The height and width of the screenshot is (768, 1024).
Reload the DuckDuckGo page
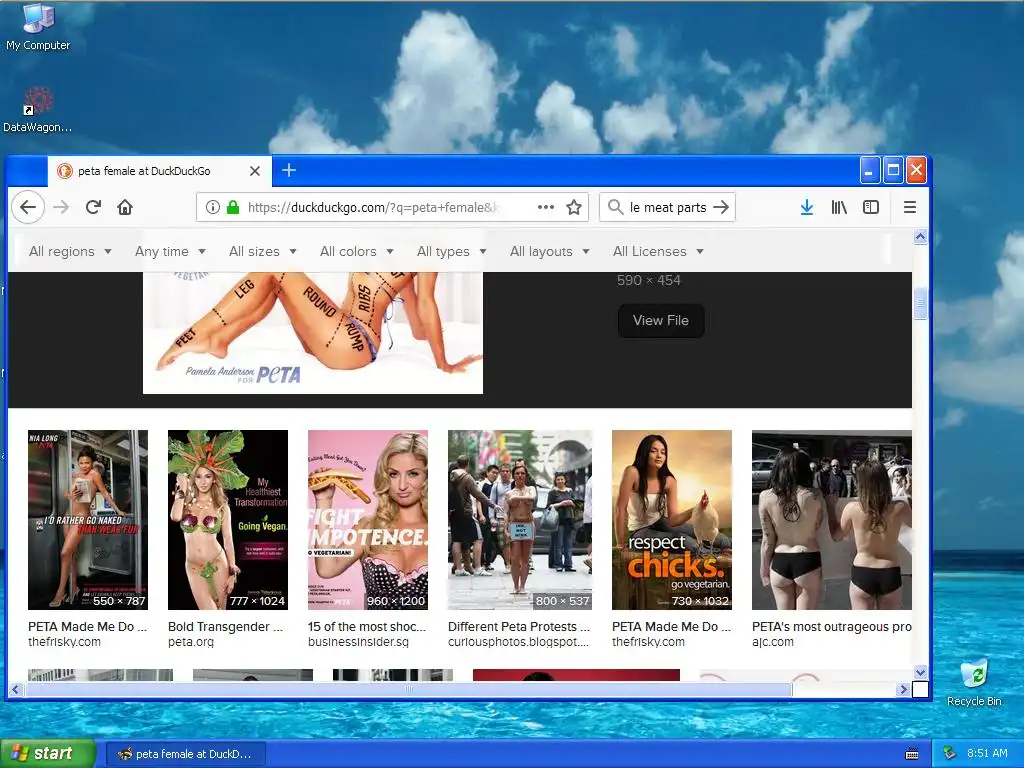click(93, 208)
